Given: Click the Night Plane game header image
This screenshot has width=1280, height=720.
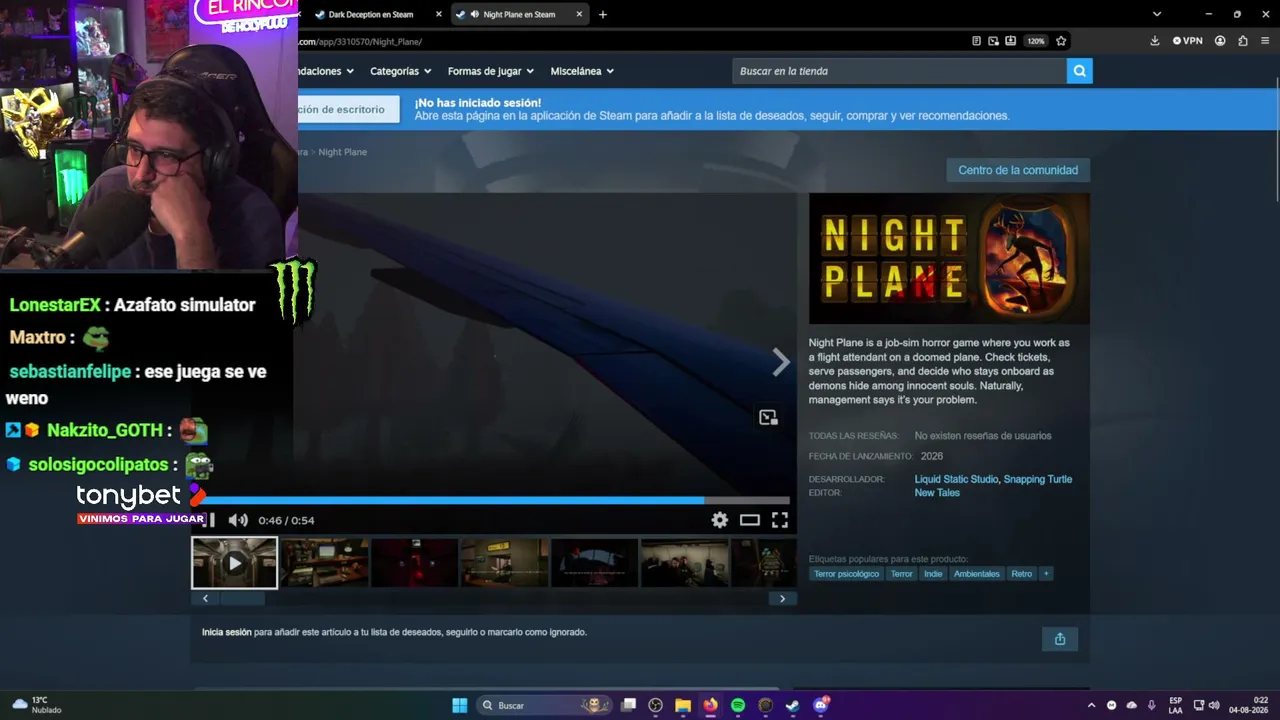Looking at the screenshot, I should (x=949, y=259).
